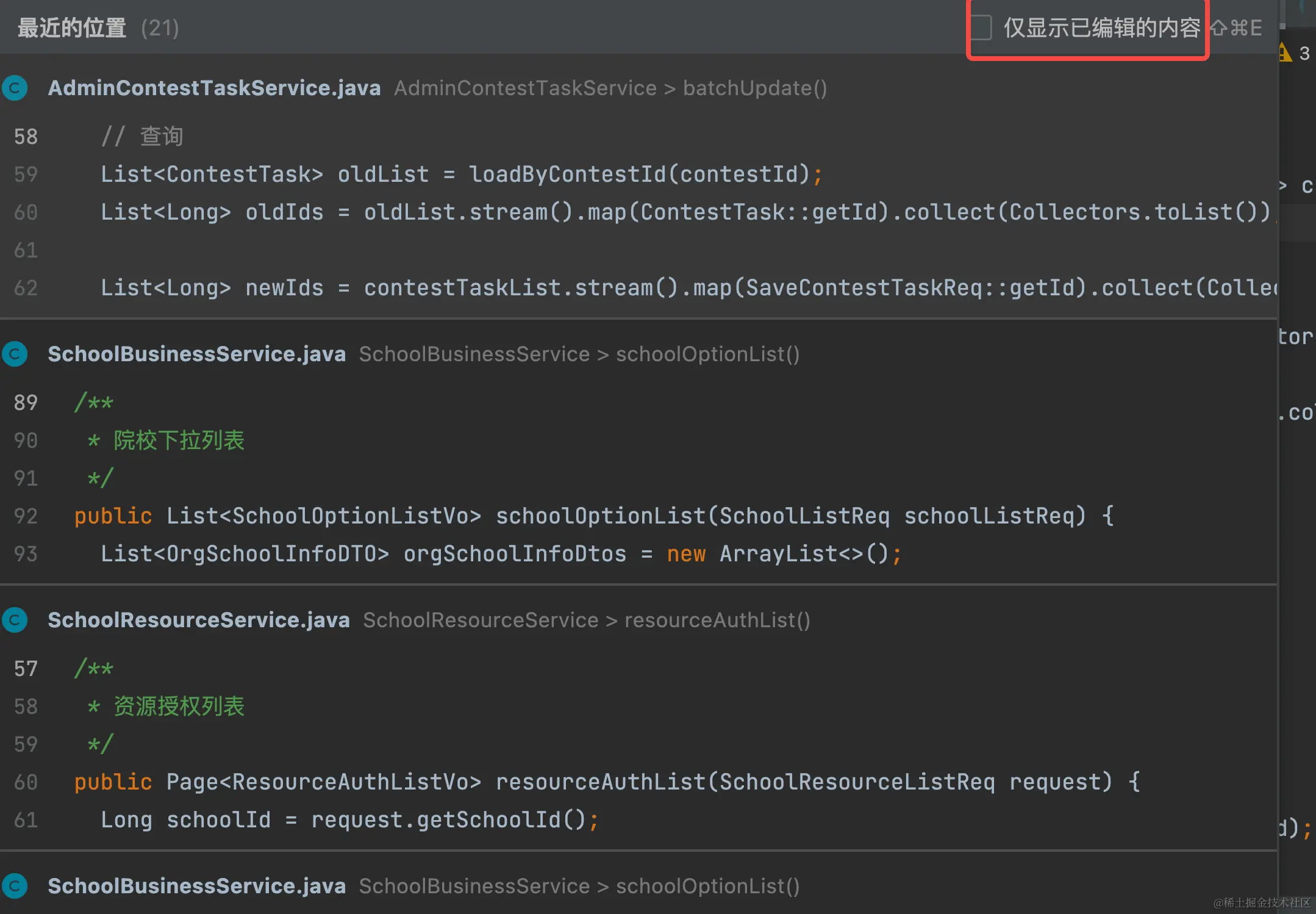The width and height of the screenshot is (1316, 914).
Task: Click the resourceAuthList() breadcrumb text
Action: tap(717, 620)
